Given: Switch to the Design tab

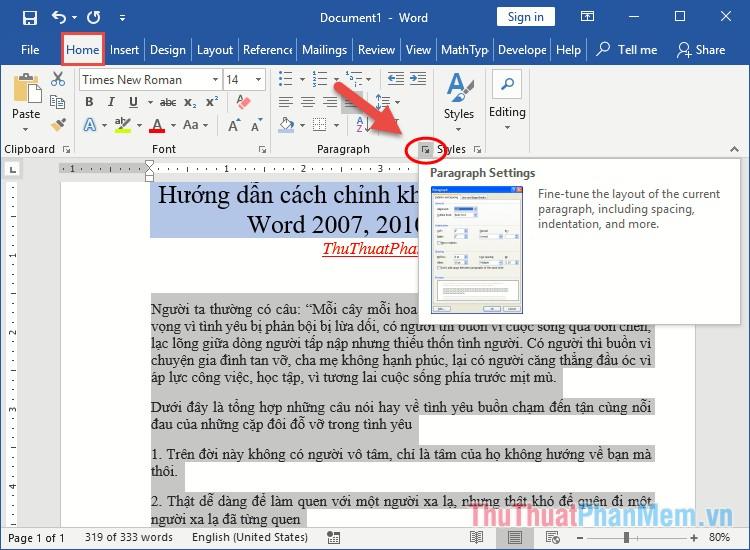Looking at the screenshot, I should 168,50.
